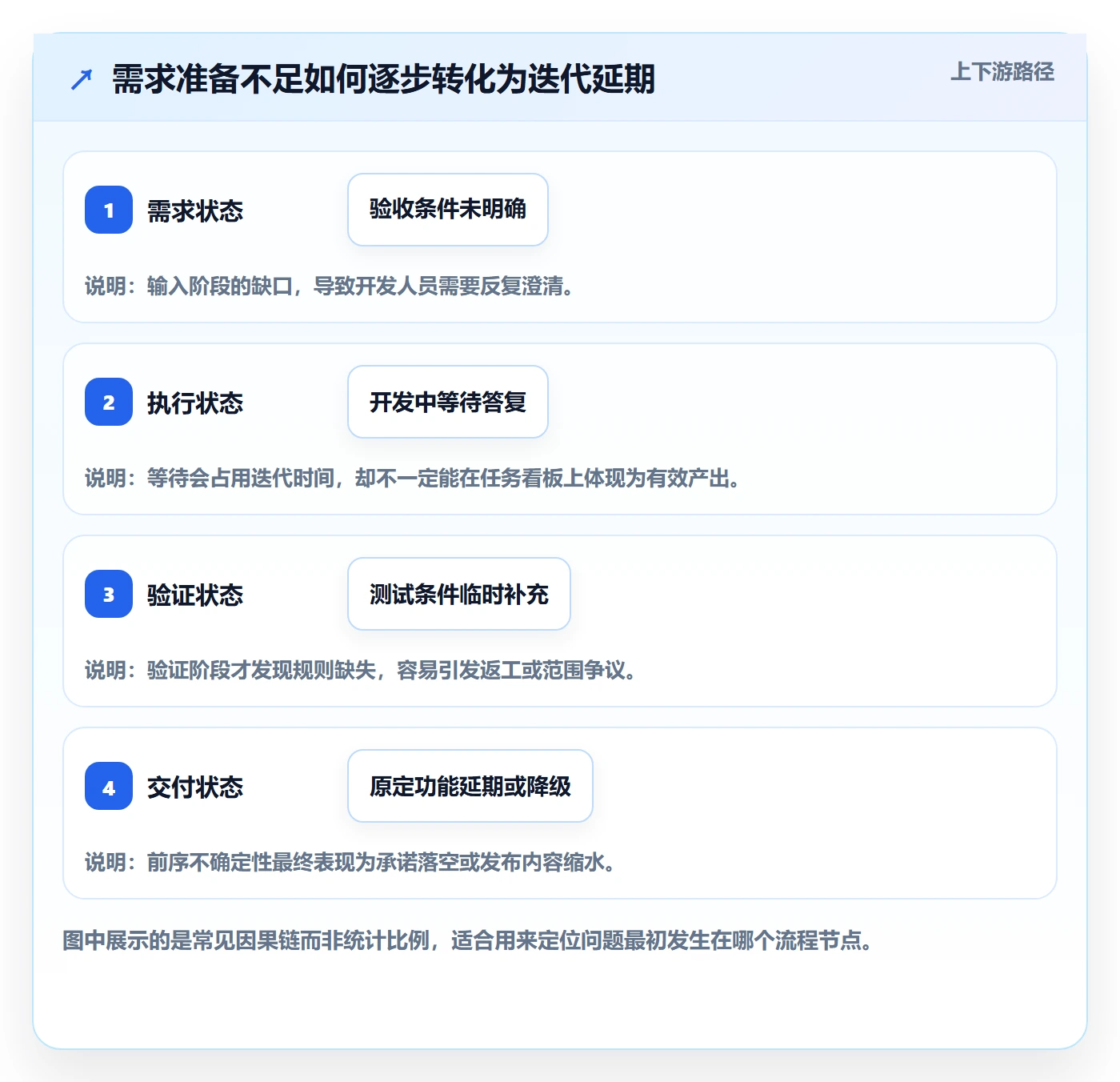Click the title 需求准备不足如何逐步转化为迭代延期
This screenshot has width=1120, height=1082.
click(383, 79)
